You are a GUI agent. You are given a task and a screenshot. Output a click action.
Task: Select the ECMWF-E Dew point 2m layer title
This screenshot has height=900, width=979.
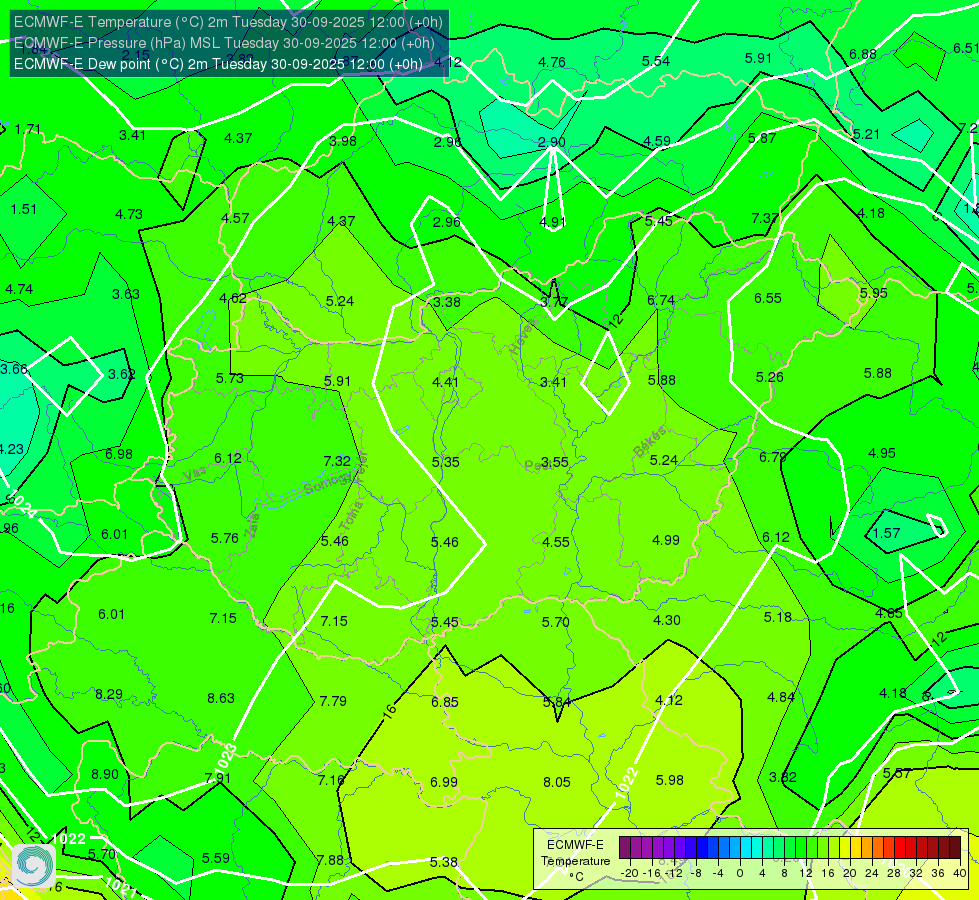pyautogui.click(x=218, y=64)
